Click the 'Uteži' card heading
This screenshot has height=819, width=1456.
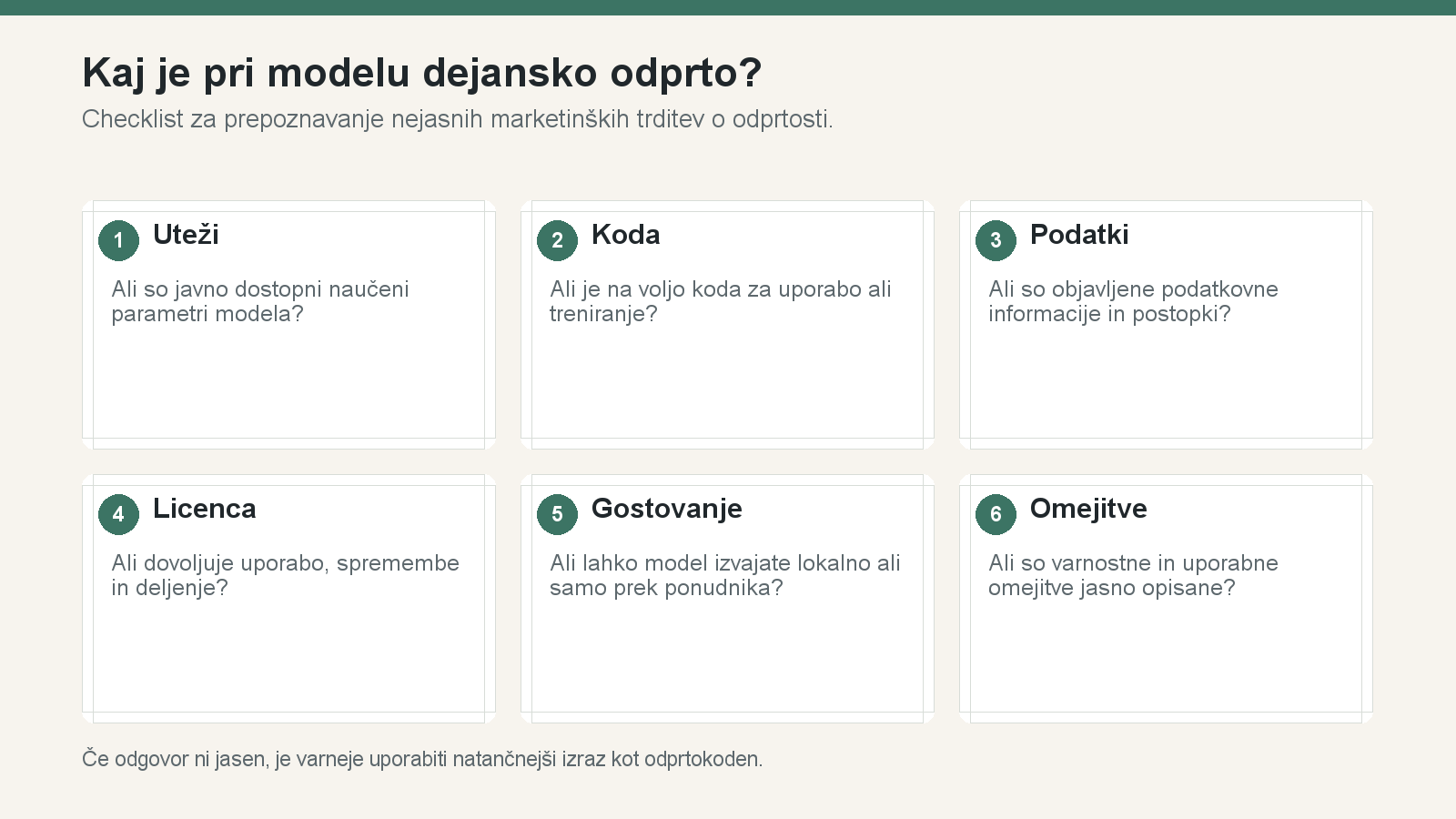point(186,235)
